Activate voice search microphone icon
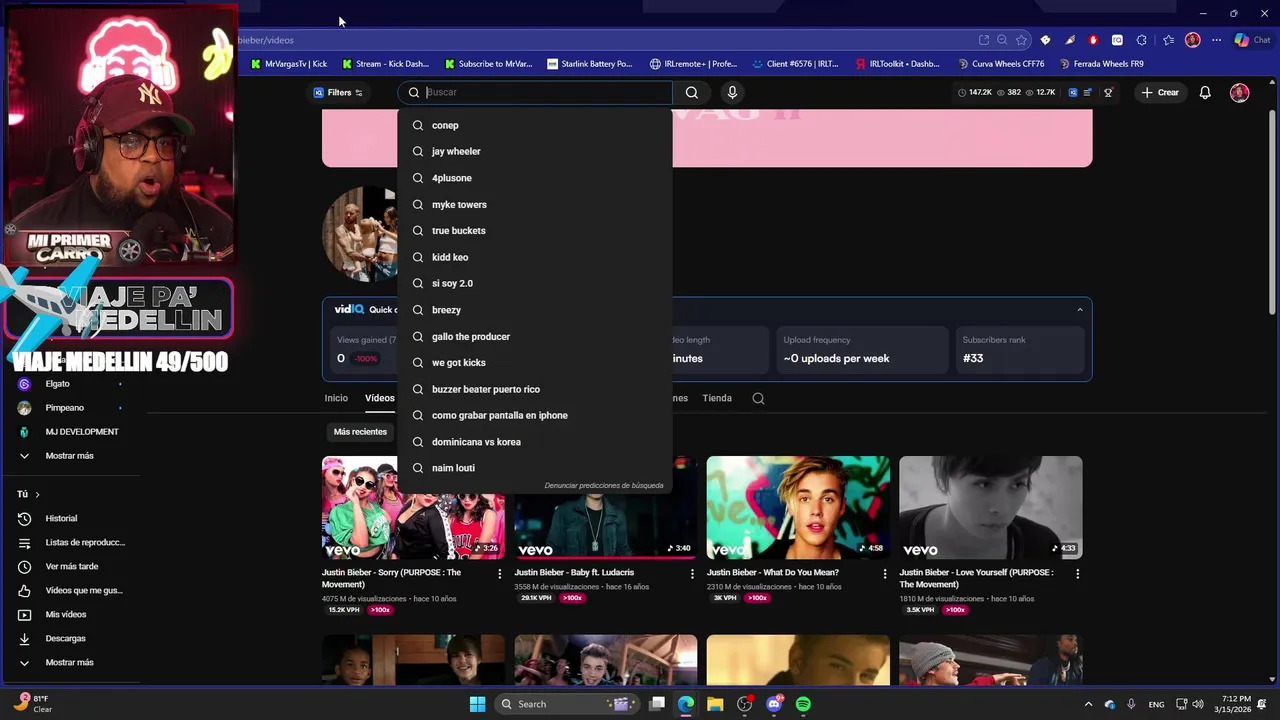The width and height of the screenshot is (1280, 720). 732,92
